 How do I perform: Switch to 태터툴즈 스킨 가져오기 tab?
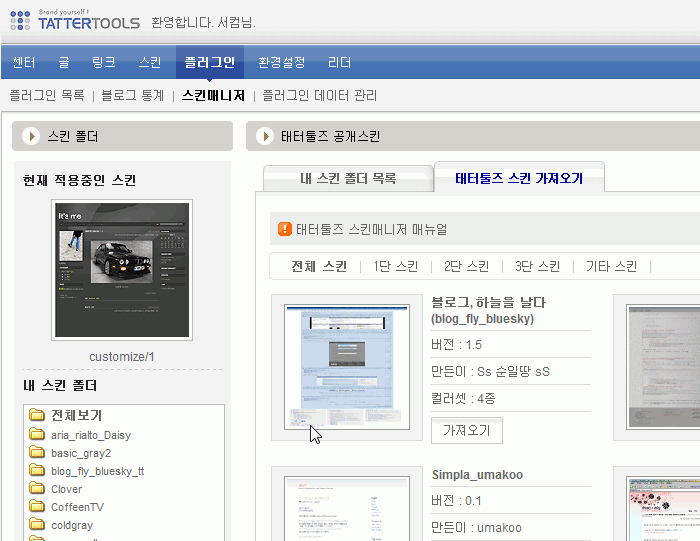[519, 178]
